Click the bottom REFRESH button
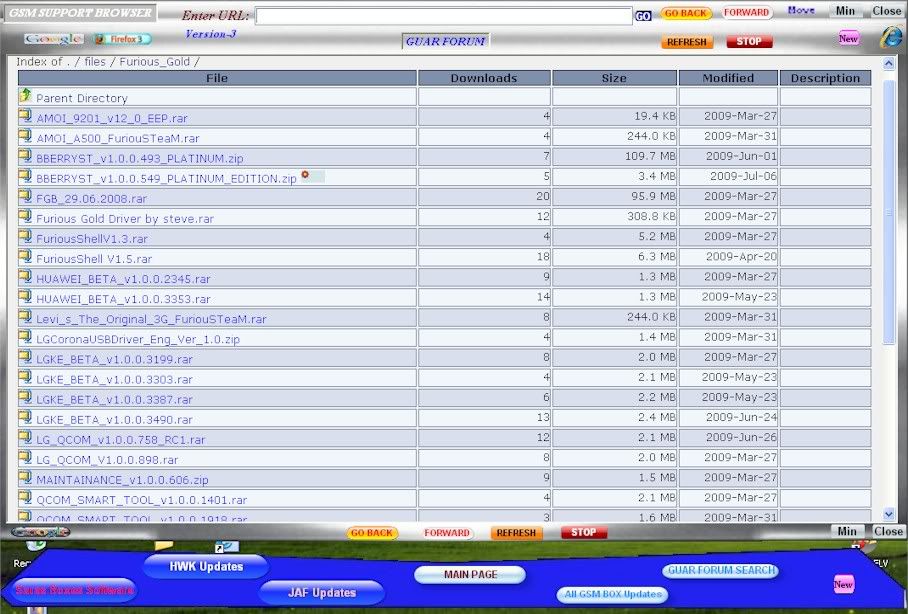The height and width of the screenshot is (614, 908). (516, 533)
